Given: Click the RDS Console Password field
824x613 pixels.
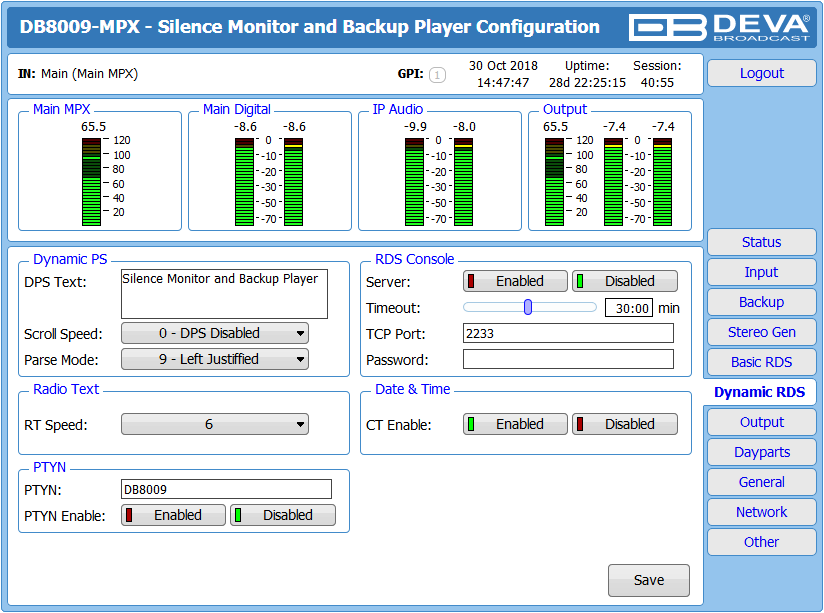Looking at the screenshot, I should tap(568, 360).
